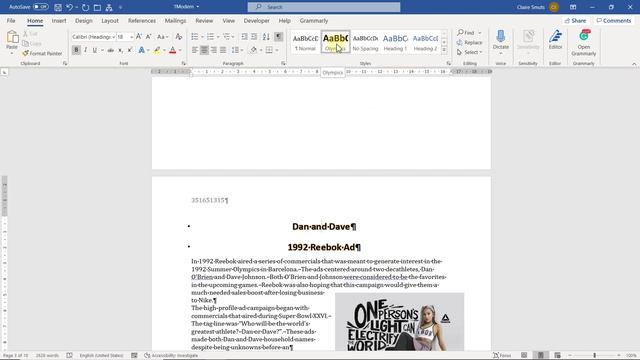
Task: Activate the Format Painter tool
Action: tap(42, 53)
